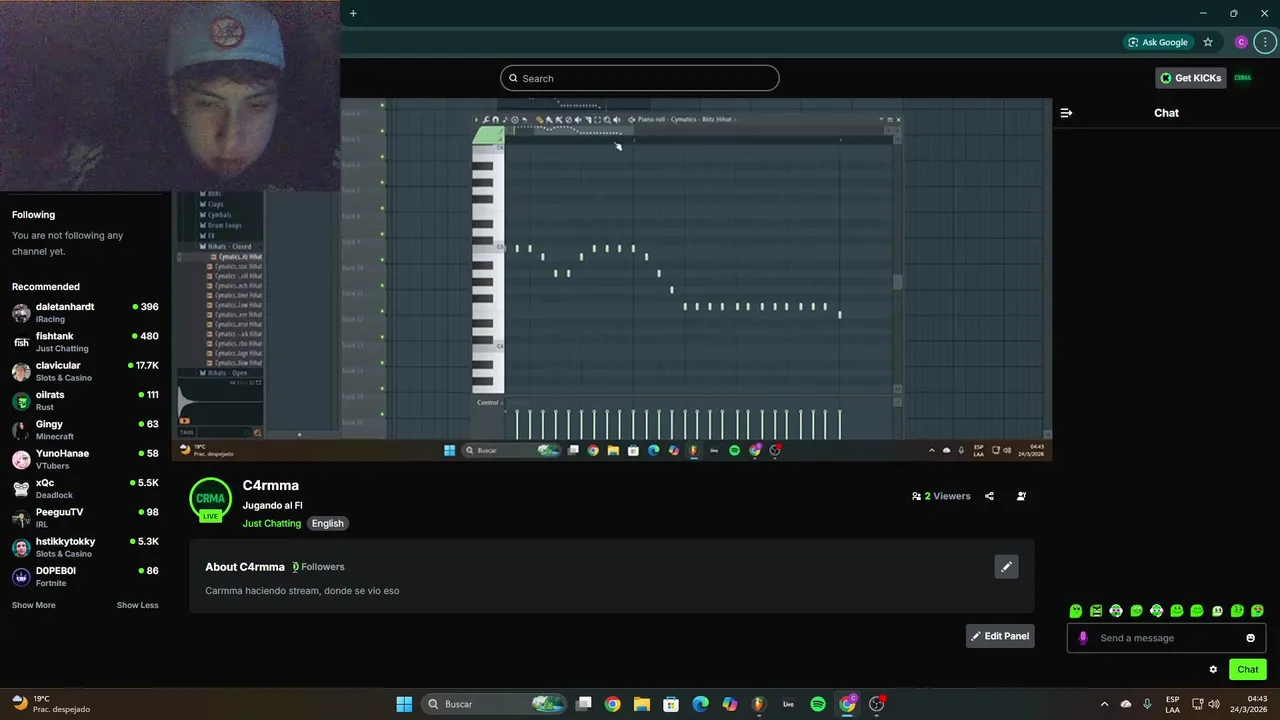Open the weather widget showing 19°C
Screen dimensions: 1280x720
[51, 704]
